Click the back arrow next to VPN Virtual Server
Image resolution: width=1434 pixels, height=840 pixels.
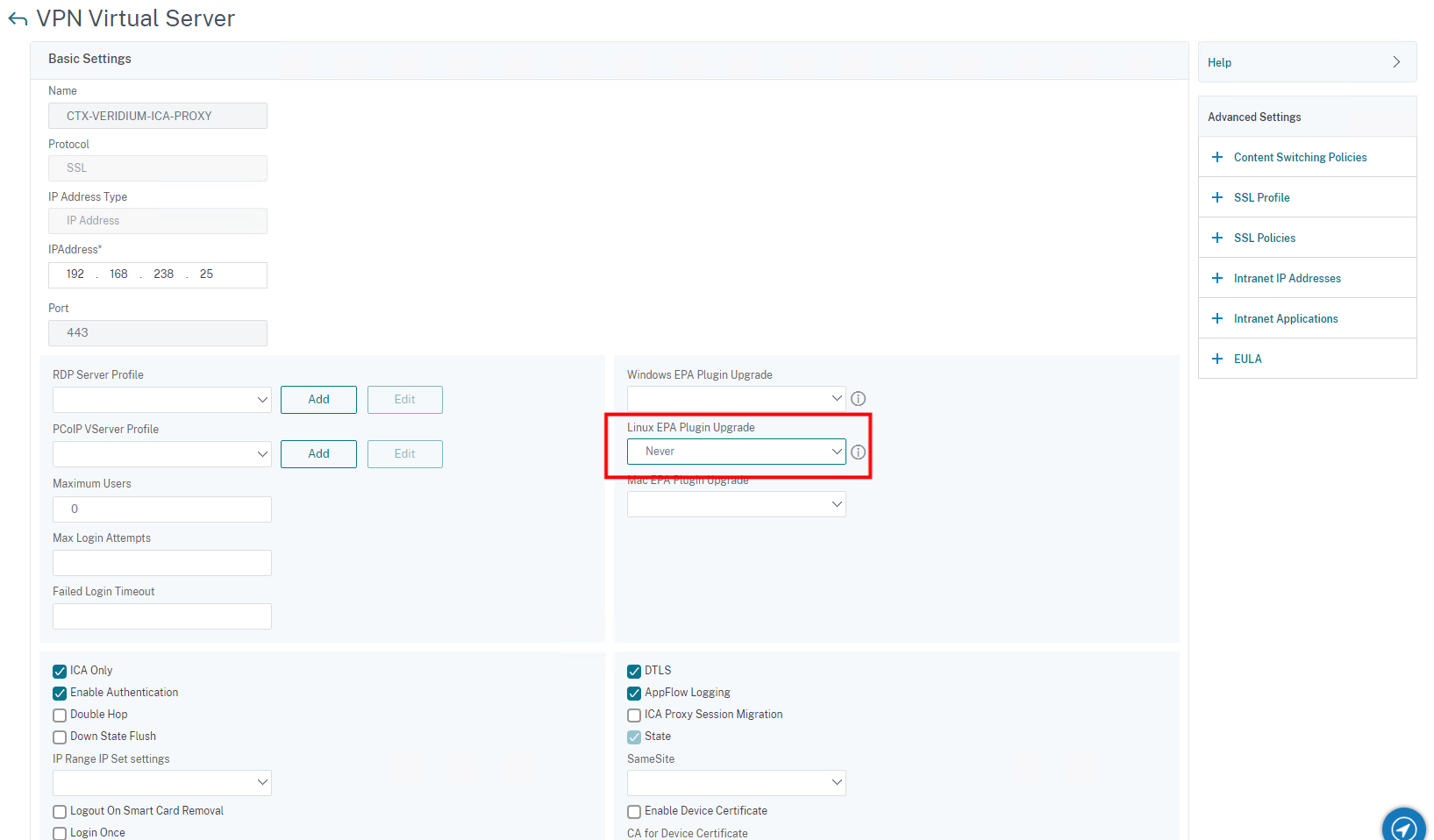click(x=16, y=18)
